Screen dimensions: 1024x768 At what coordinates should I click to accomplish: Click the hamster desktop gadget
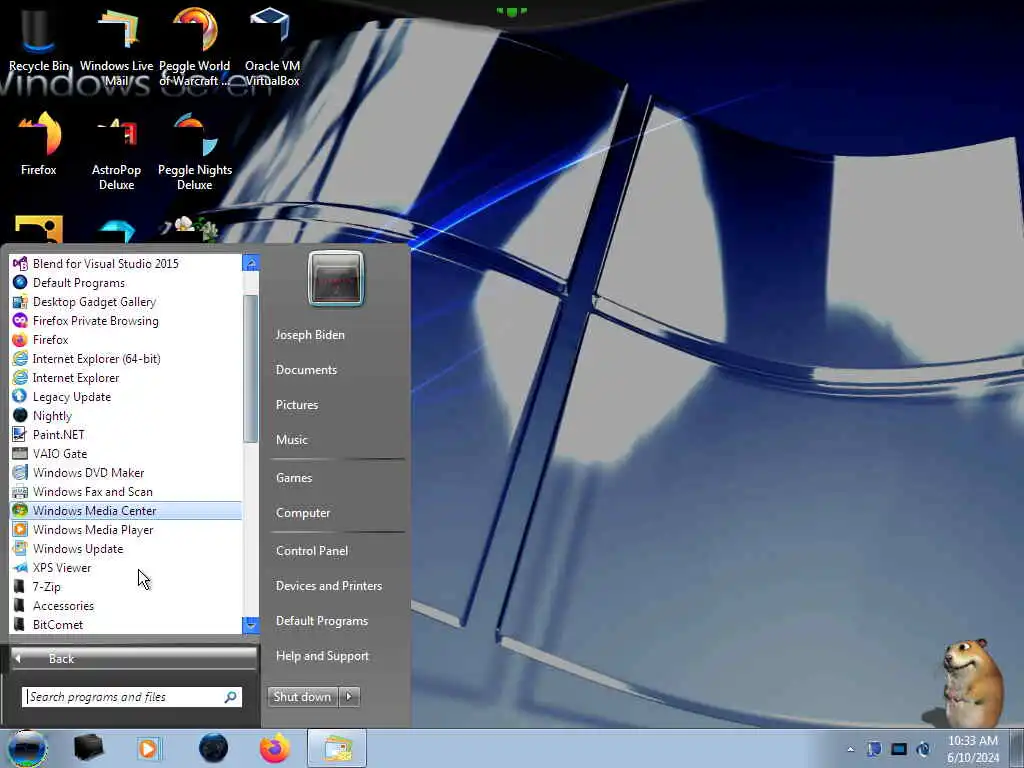tap(972, 682)
